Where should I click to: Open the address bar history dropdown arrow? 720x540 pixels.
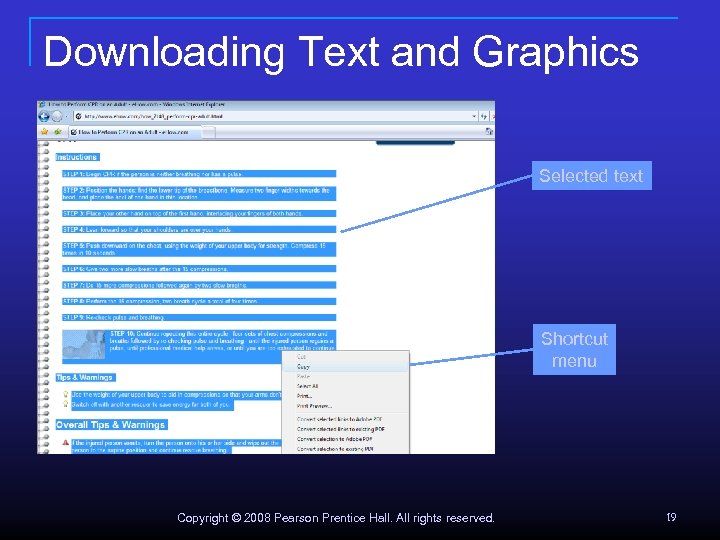(x=474, y=117)
